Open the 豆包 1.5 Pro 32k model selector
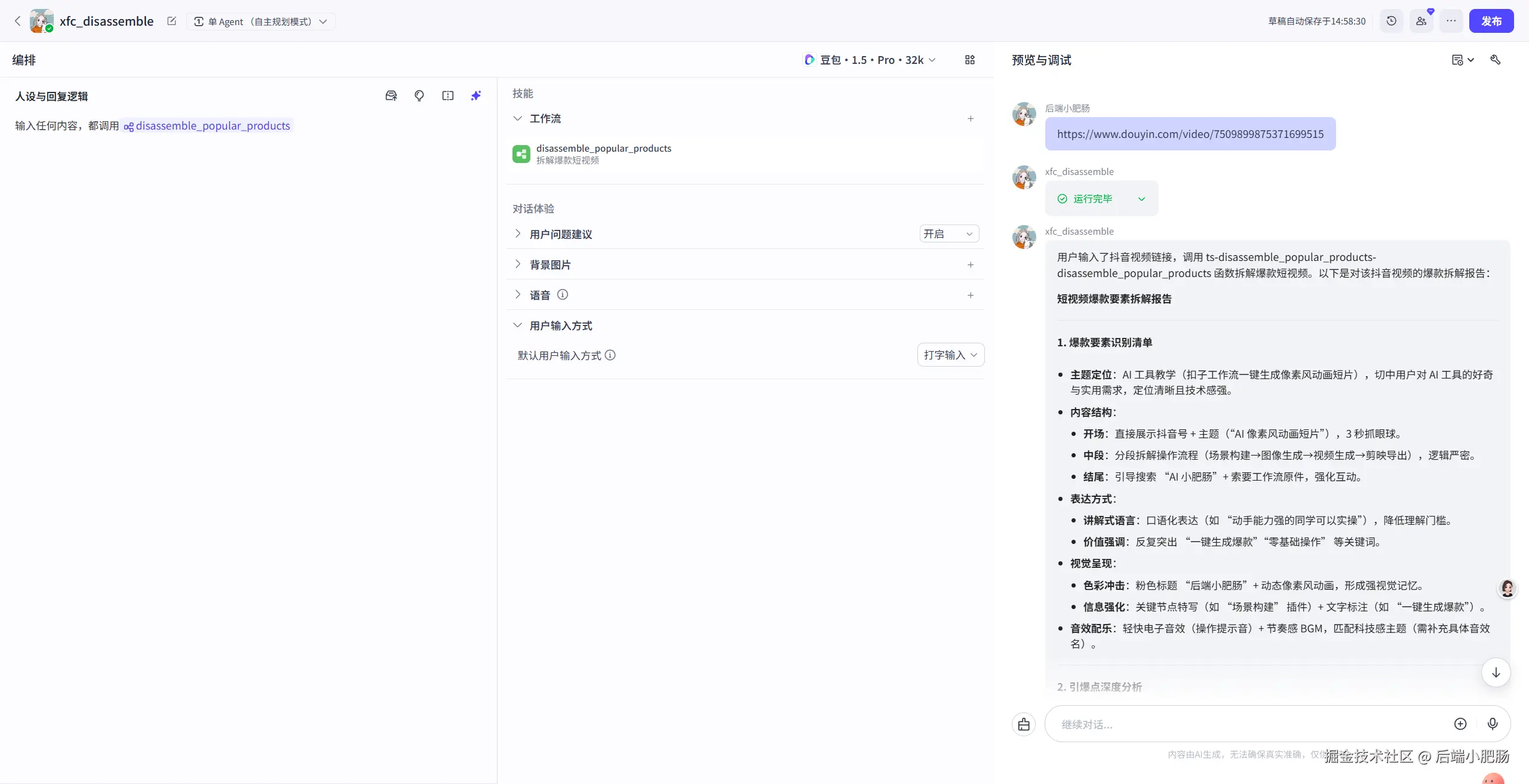Viewport: 1529px width, 784px height. (x=870, y=60)
